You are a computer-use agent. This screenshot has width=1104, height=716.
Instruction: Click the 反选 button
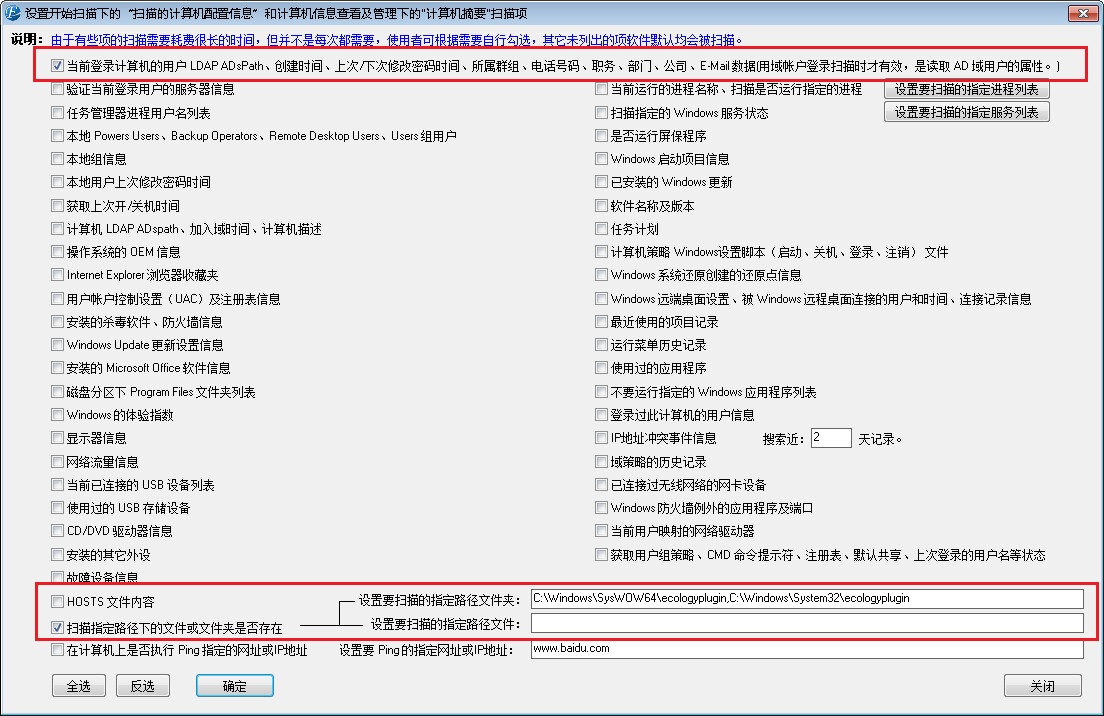pyautogui.click(x=143, y=686)
